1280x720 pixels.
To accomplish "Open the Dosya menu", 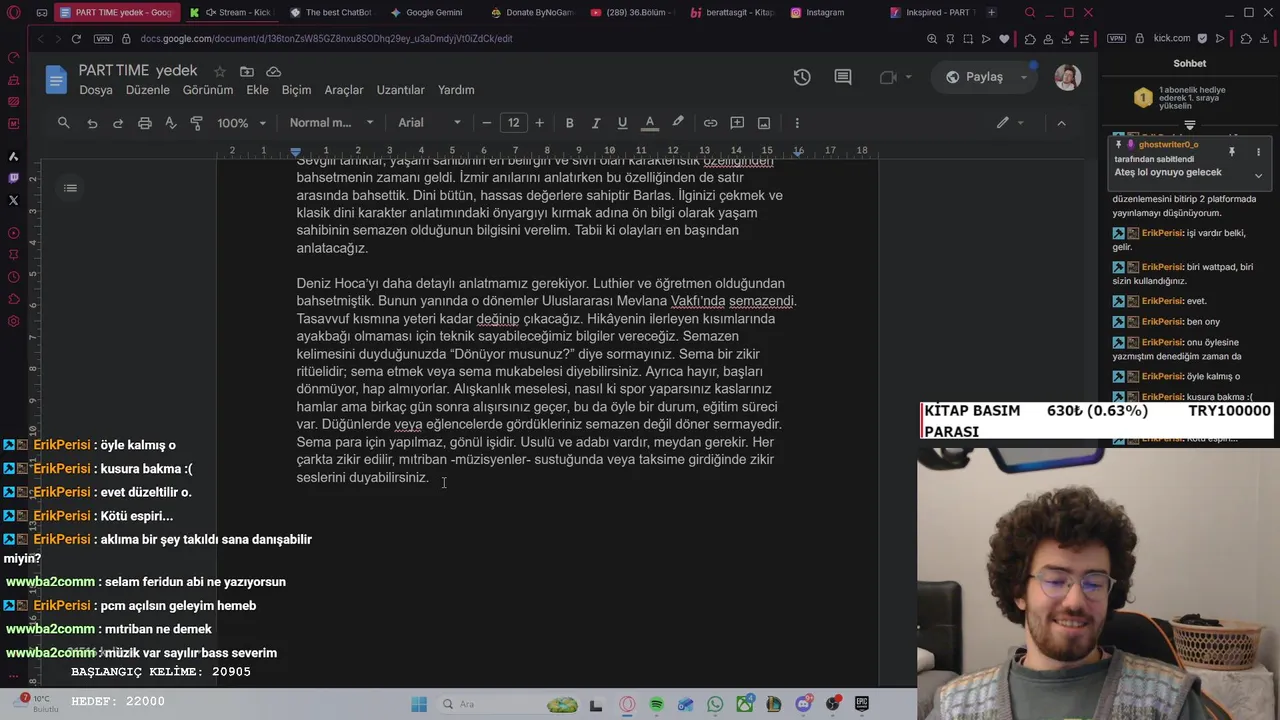I will [96, 90].
